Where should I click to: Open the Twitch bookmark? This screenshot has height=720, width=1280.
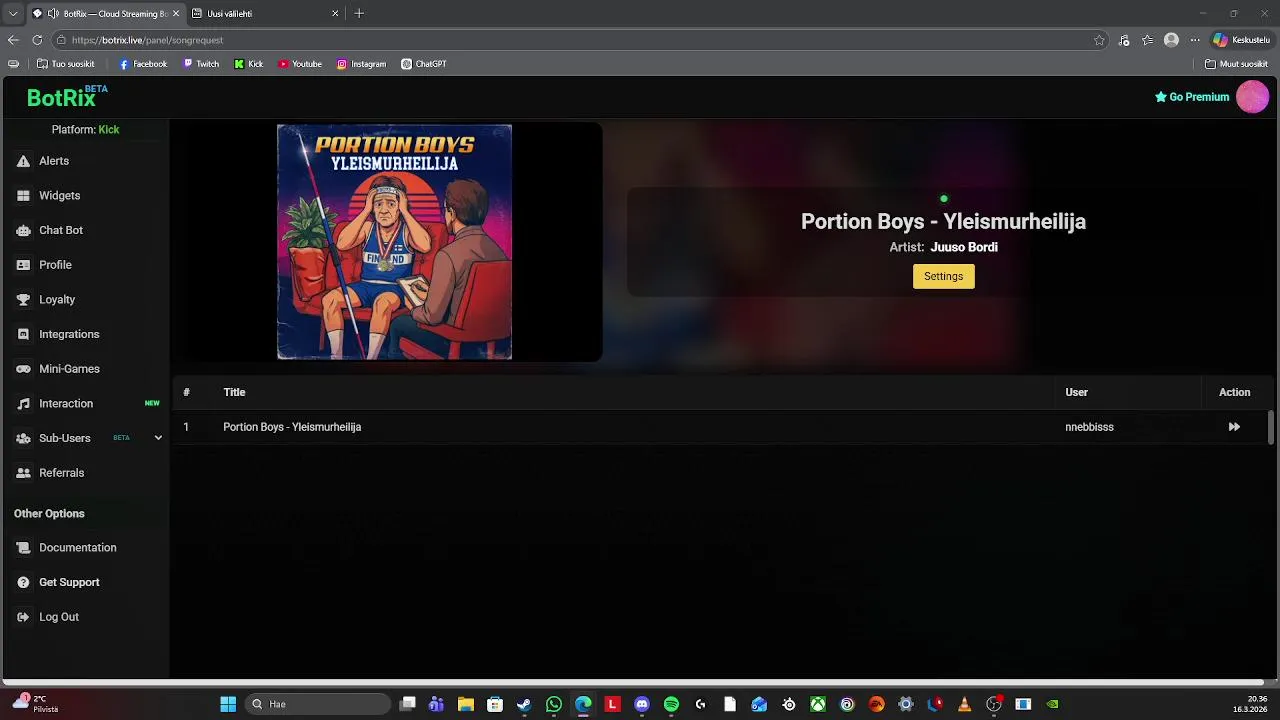pyautogui.click(x=201, y=64)
